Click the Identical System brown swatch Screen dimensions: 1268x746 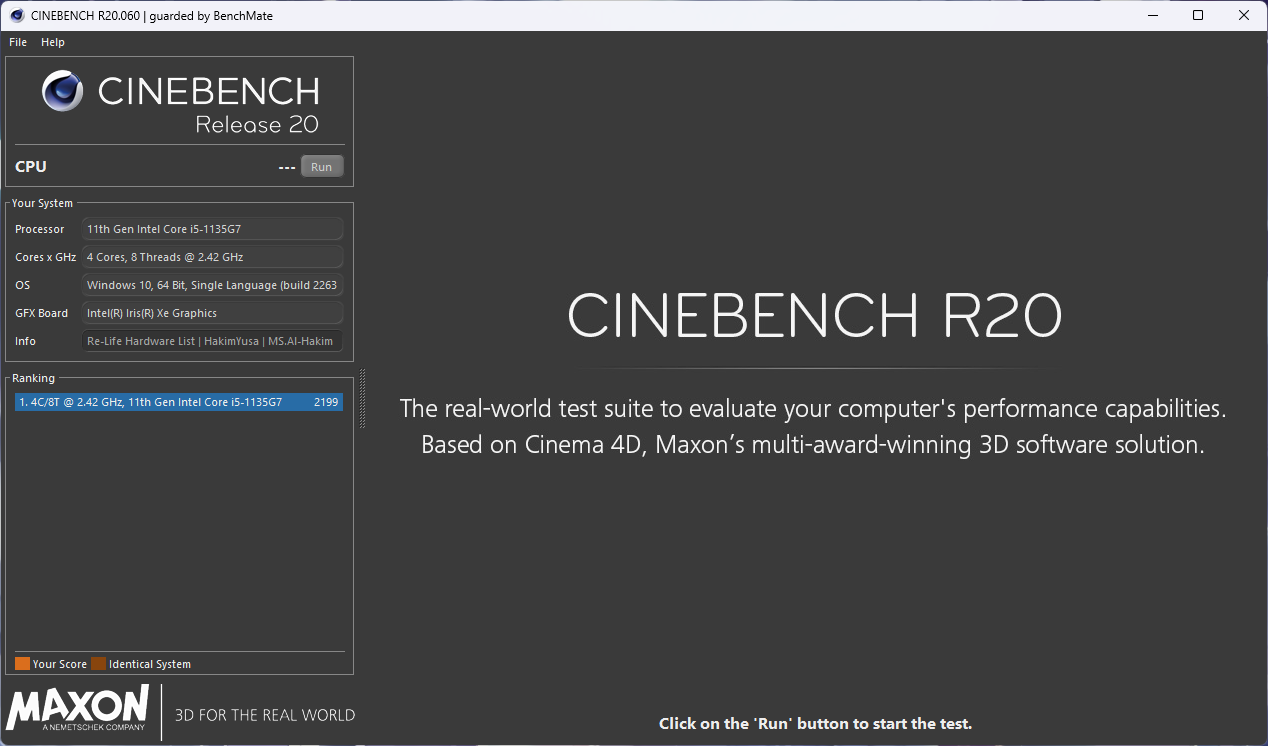[x=98, y=664]
